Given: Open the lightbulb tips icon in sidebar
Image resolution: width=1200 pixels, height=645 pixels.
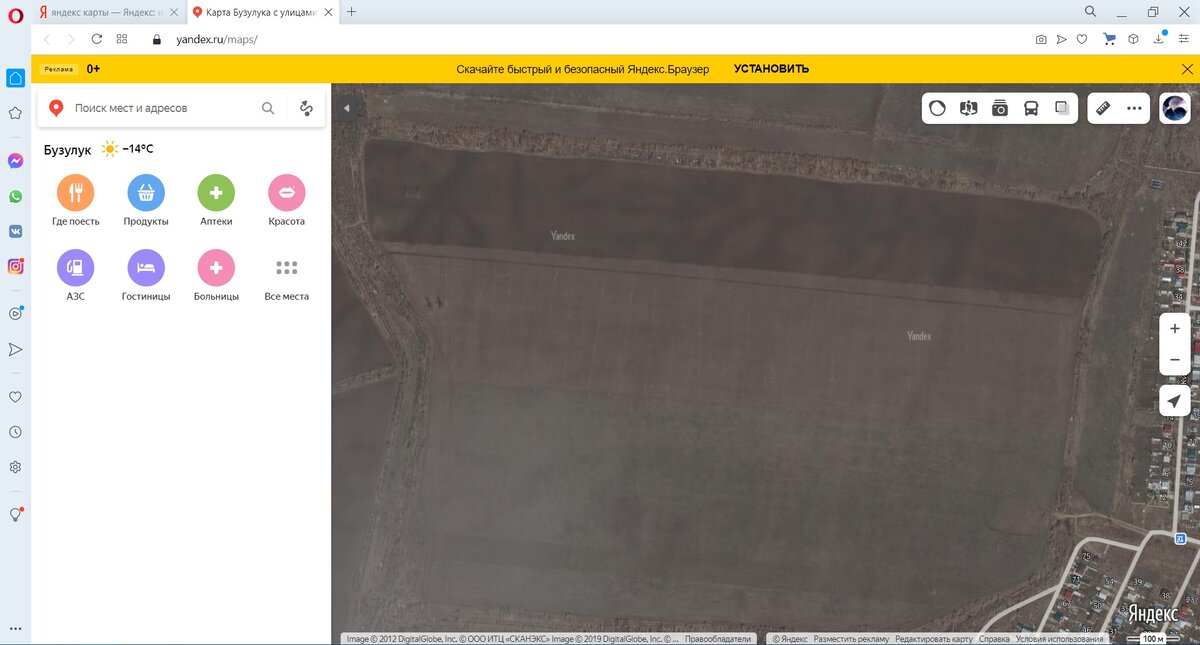Looking at the screenshot, I should [x=15, y=514].
